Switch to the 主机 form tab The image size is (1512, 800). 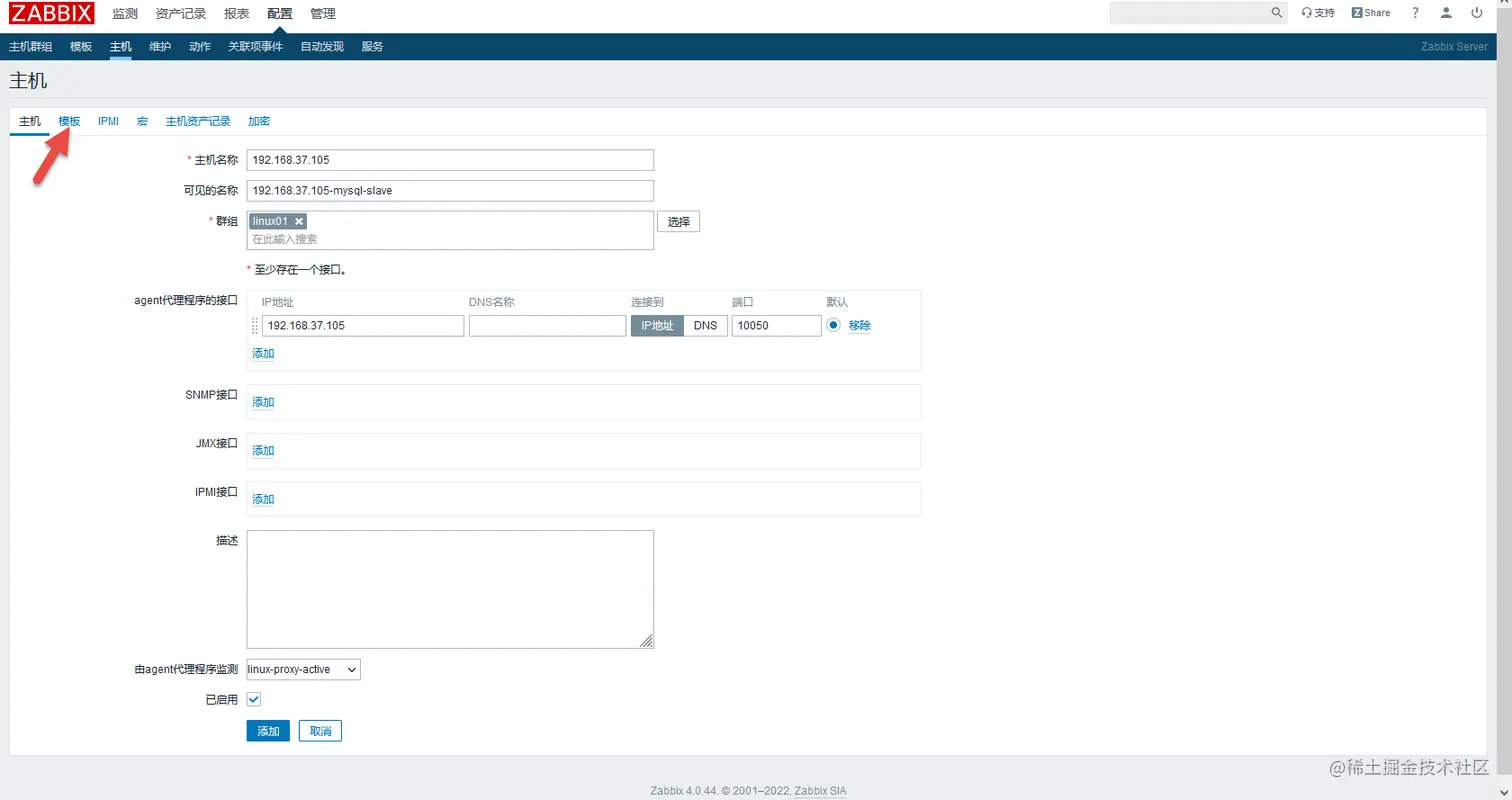(x=30, y=121)
